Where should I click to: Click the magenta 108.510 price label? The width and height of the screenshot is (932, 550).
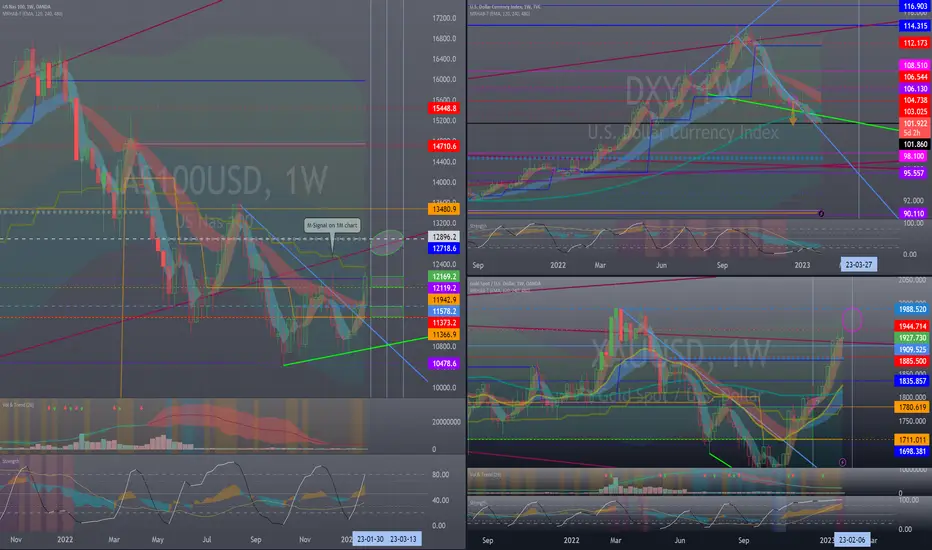tap(915, 65)
